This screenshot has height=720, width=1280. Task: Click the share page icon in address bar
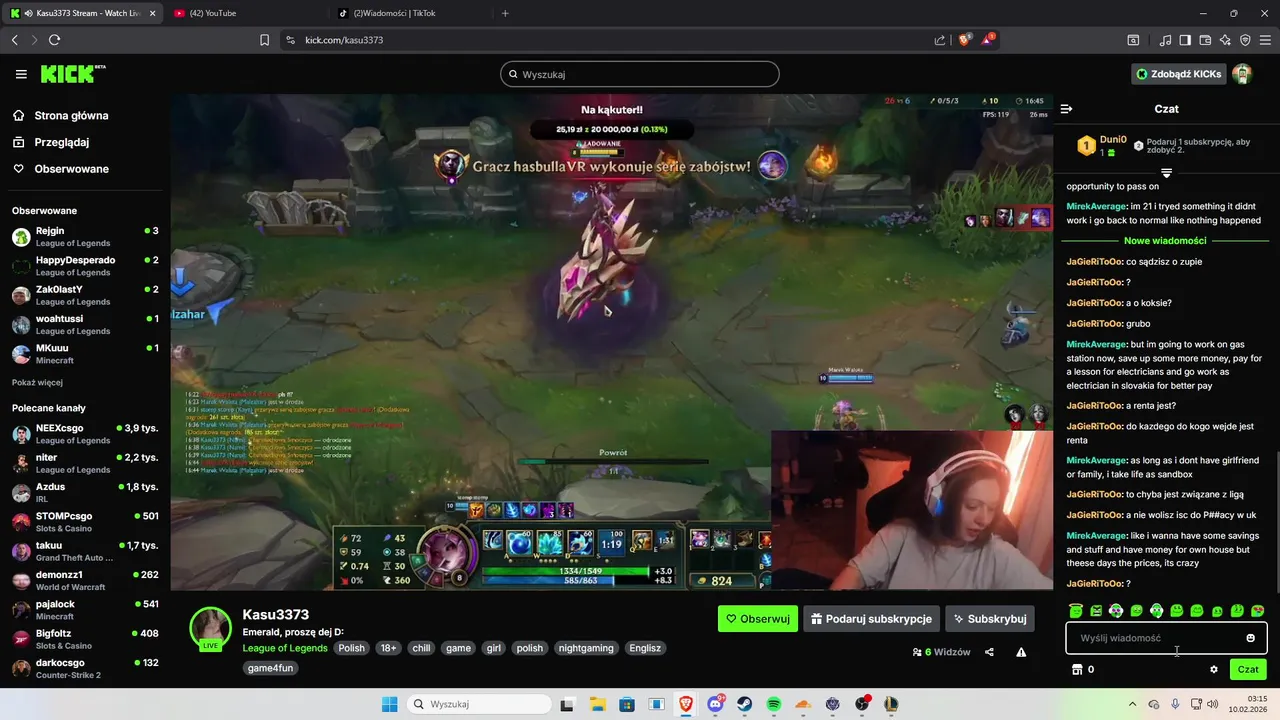click(940, 40)
